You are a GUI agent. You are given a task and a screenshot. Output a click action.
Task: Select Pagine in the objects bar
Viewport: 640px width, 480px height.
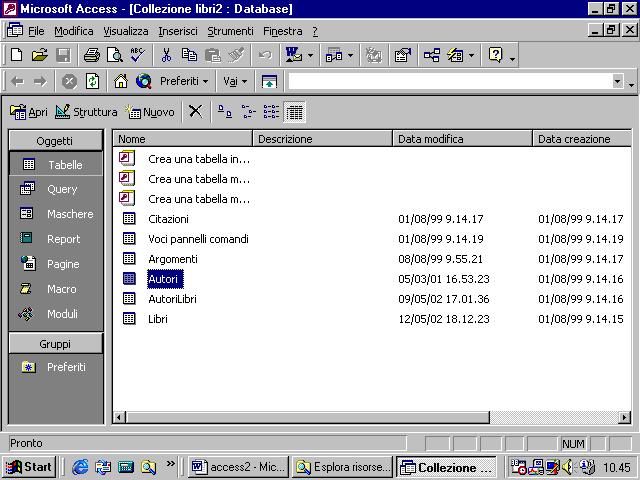[x=56, y=264]
